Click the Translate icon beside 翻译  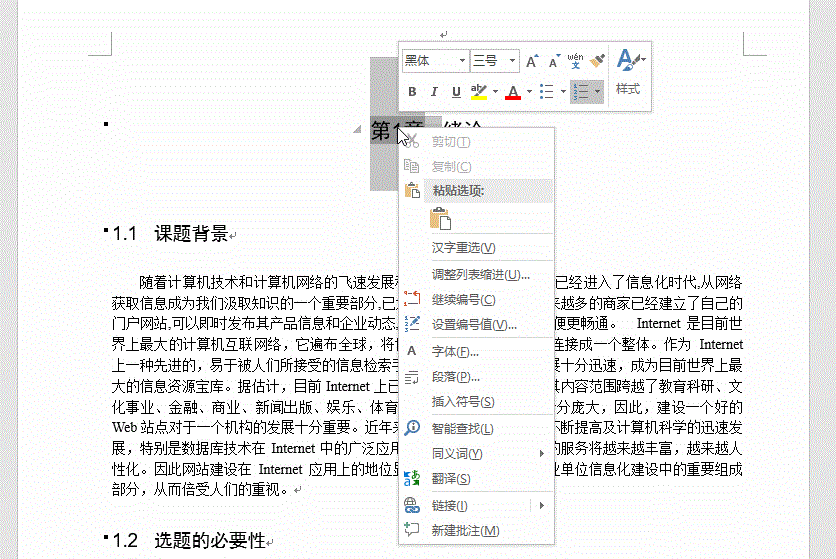[412, 478]
